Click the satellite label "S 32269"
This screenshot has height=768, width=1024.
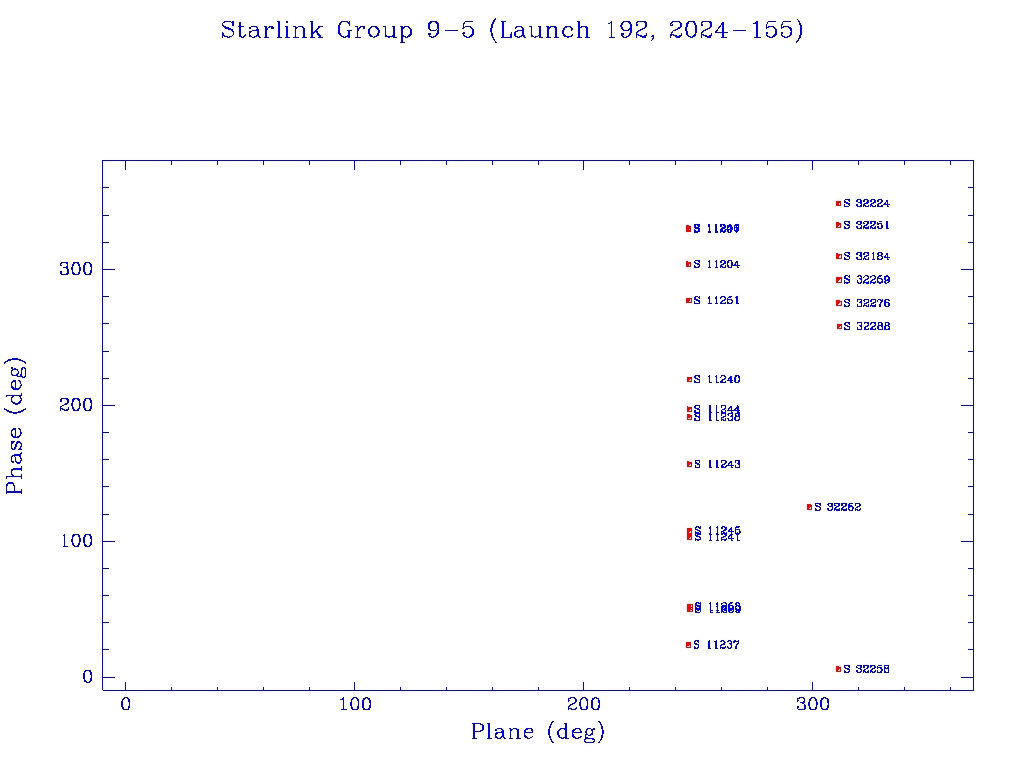[866, 280]
